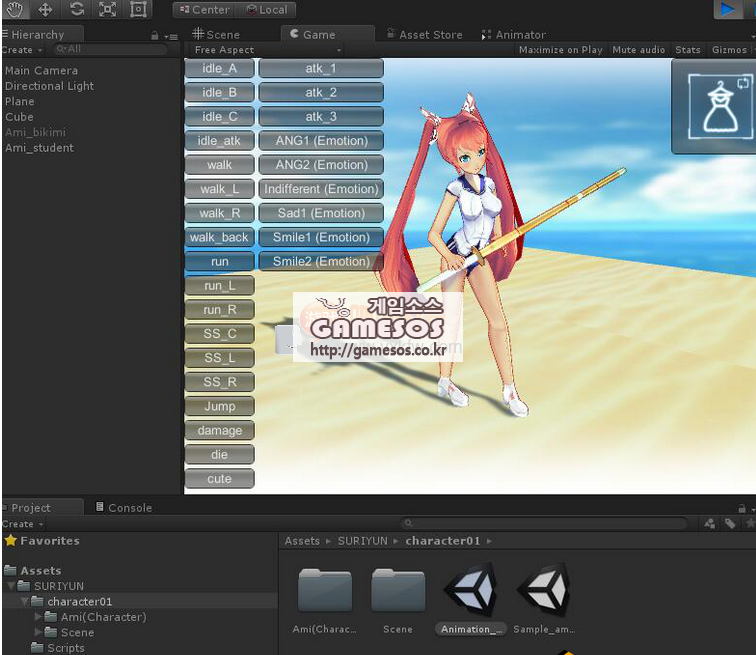Viewport: 756px width, 655px height.
Task: Play the cute animation
Action: point(219,479)
